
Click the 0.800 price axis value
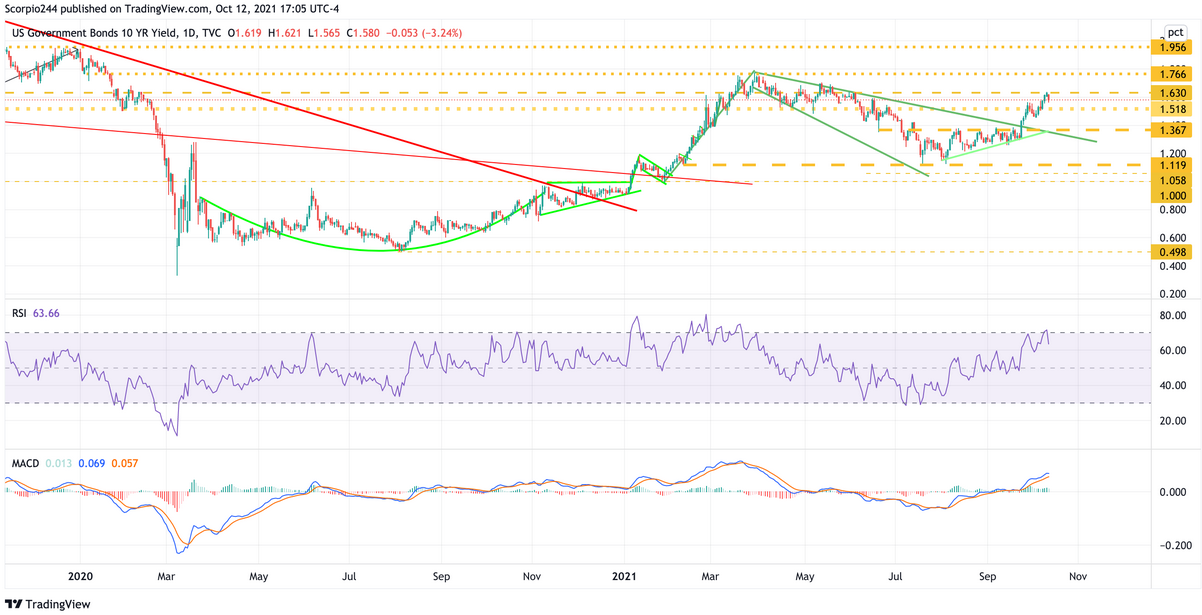click(1173, 210)
